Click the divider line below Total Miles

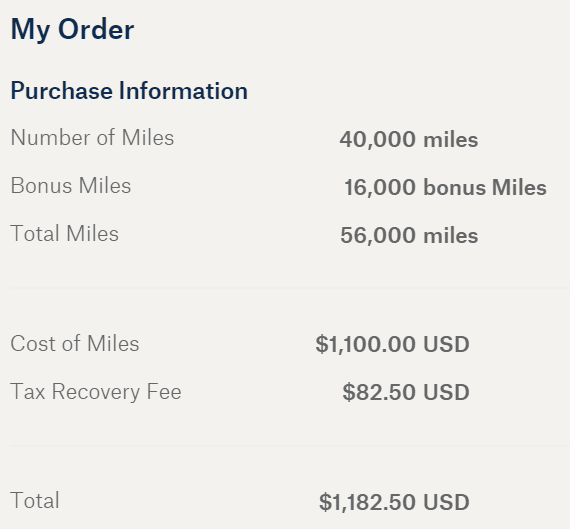(290, 288)
